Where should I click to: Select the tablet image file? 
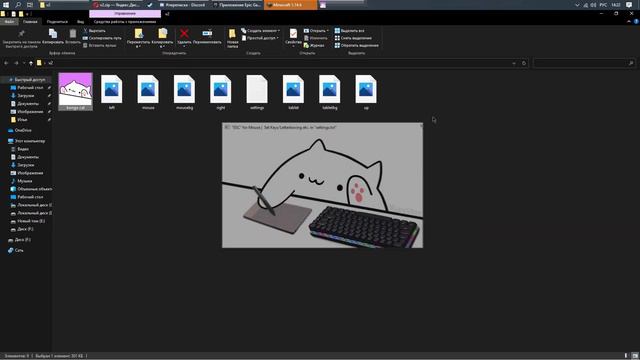[293, 92]
